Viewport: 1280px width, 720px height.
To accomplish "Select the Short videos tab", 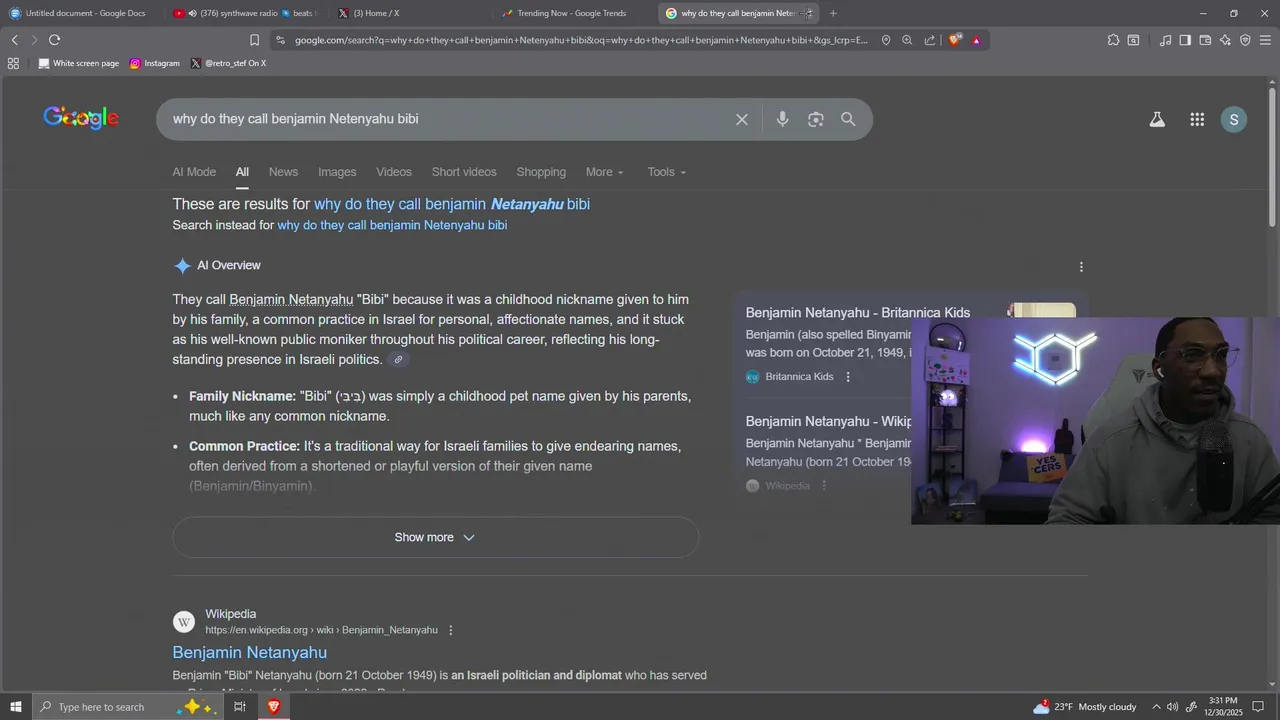I will [x=464, y=172].
